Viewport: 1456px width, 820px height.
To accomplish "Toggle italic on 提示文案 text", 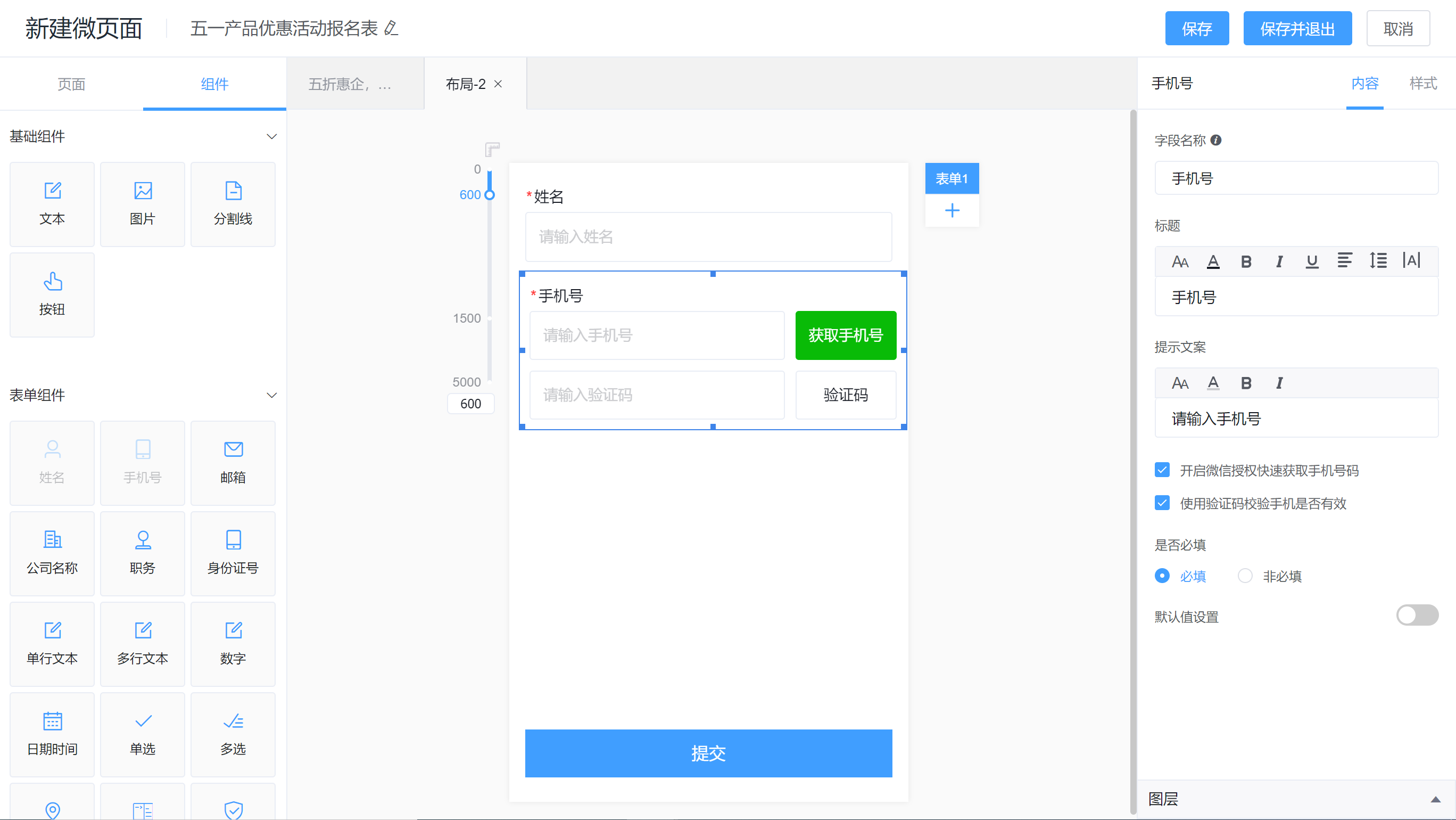I will click(1279, 383).
